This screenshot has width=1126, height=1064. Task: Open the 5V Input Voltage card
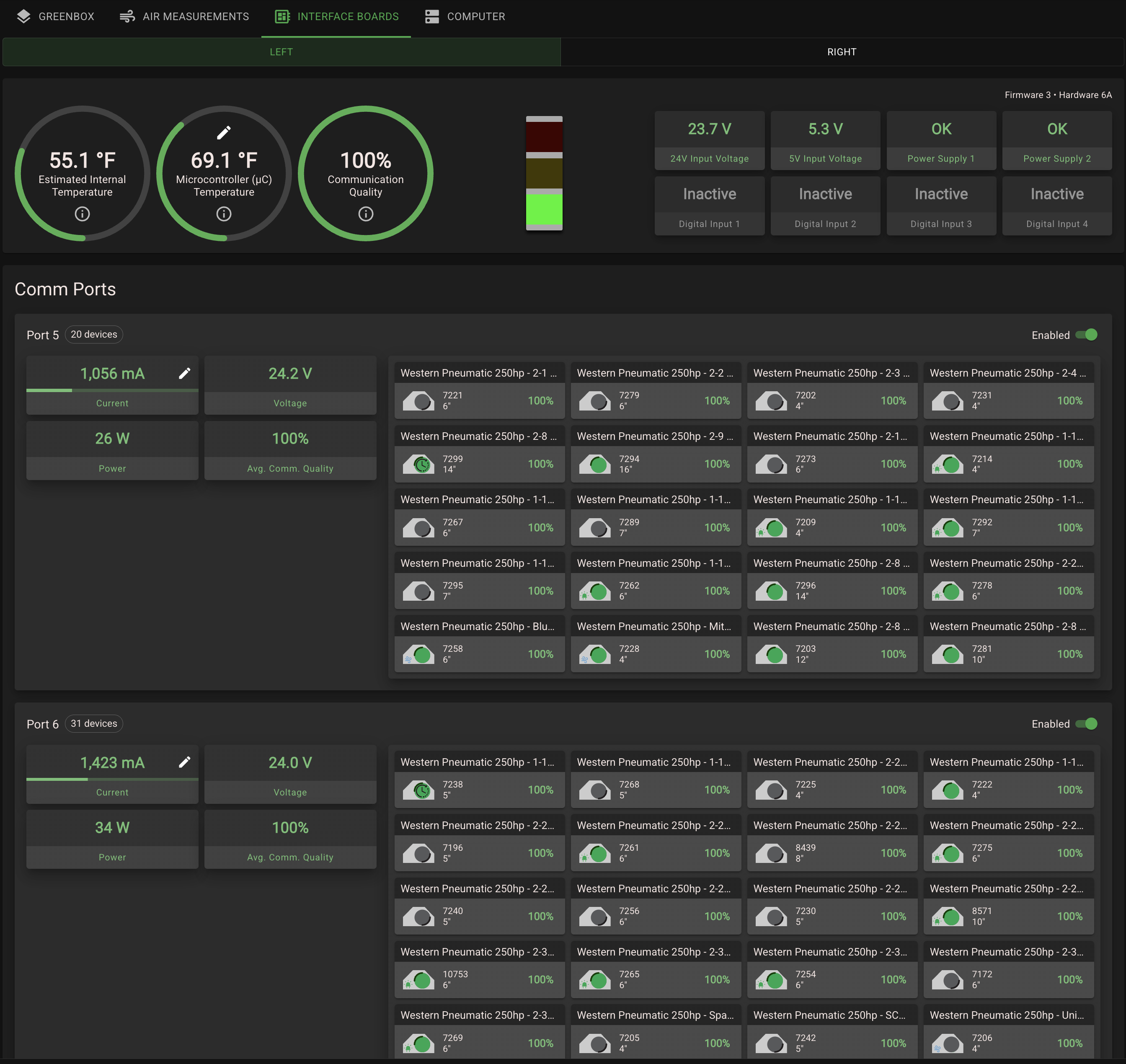pyautogui.click(x=825, y=141)
